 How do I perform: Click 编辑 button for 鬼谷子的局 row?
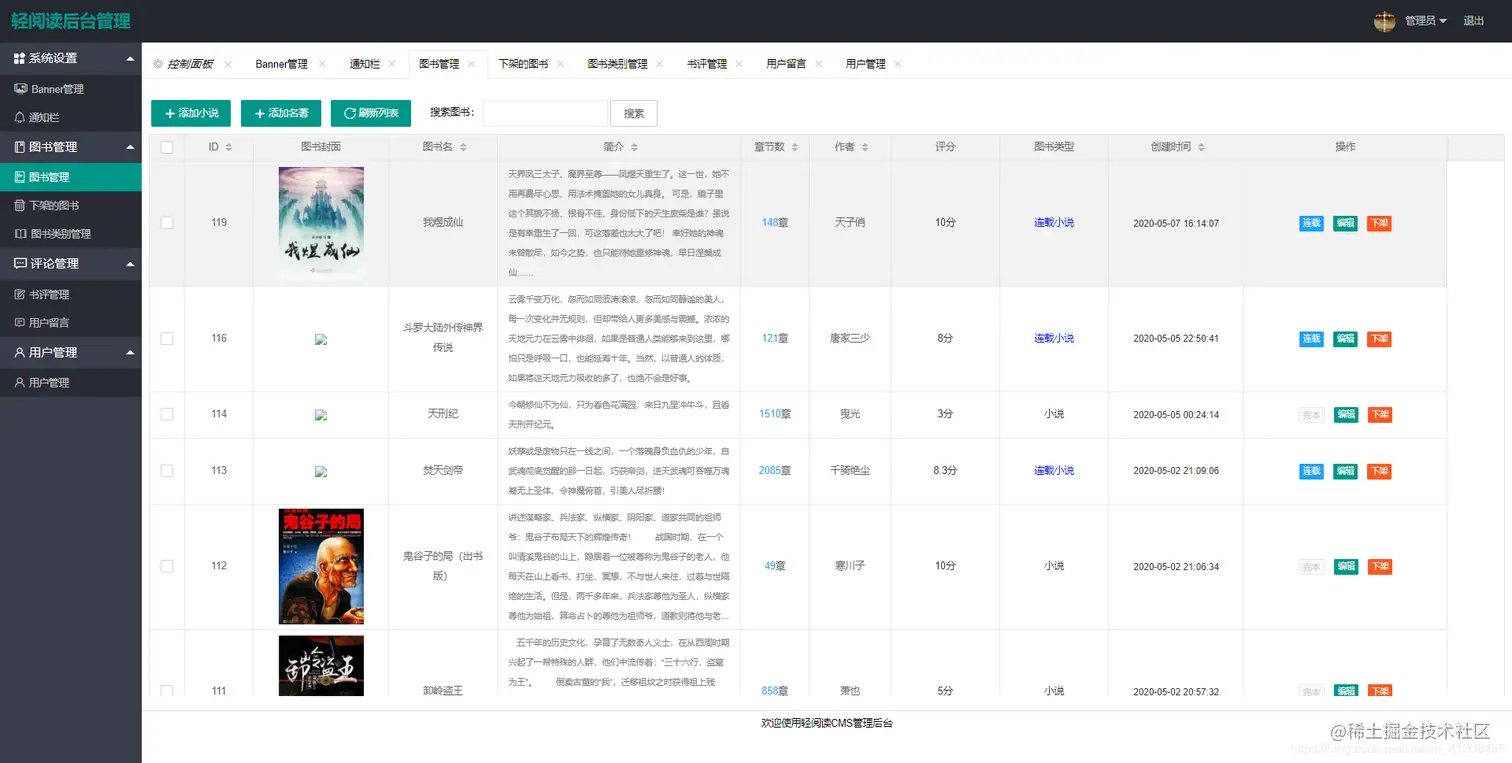point(1346,567)
